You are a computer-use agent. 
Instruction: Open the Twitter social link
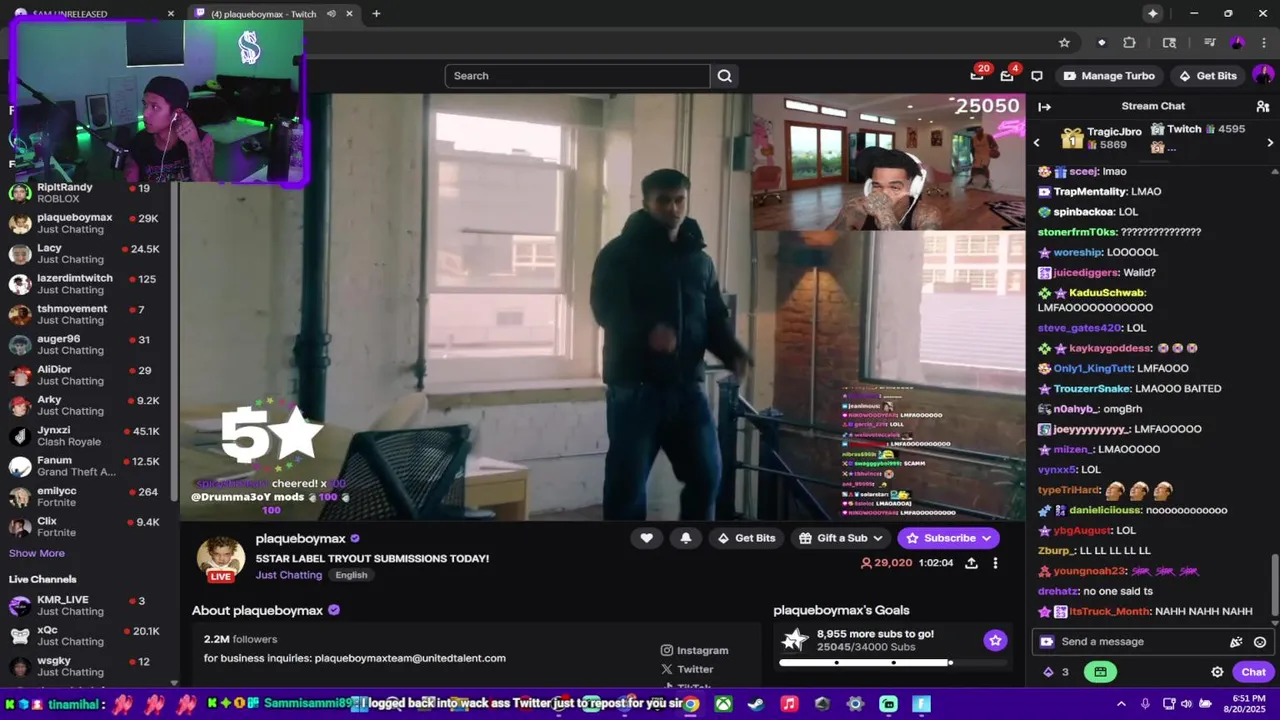tap(687, 669)
